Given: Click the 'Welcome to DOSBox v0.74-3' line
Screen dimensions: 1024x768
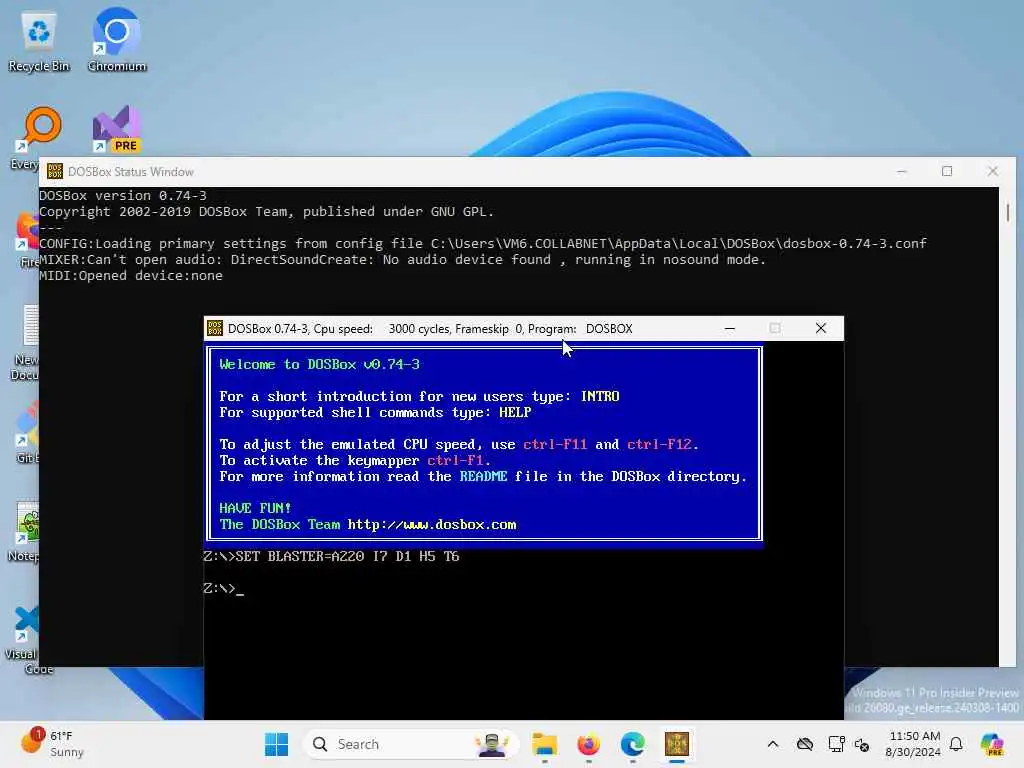Looking at the screenshot, I should pos(319,364).
